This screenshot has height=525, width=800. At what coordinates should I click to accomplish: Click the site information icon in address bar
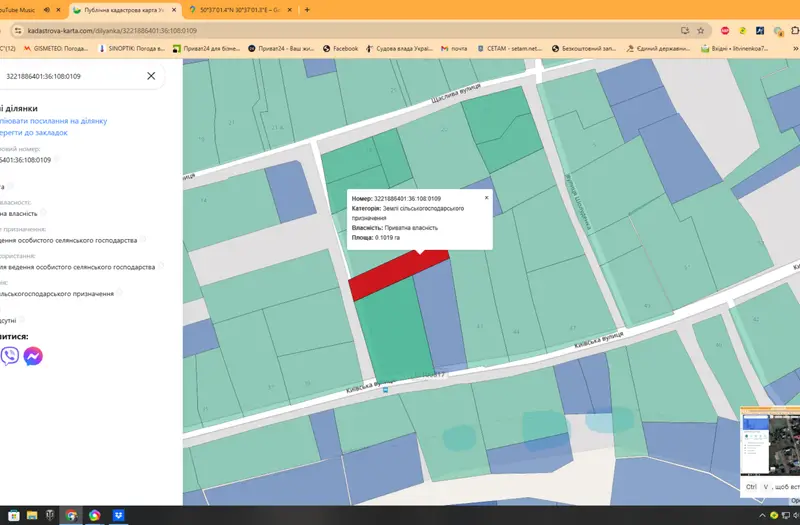coord(18,31)
